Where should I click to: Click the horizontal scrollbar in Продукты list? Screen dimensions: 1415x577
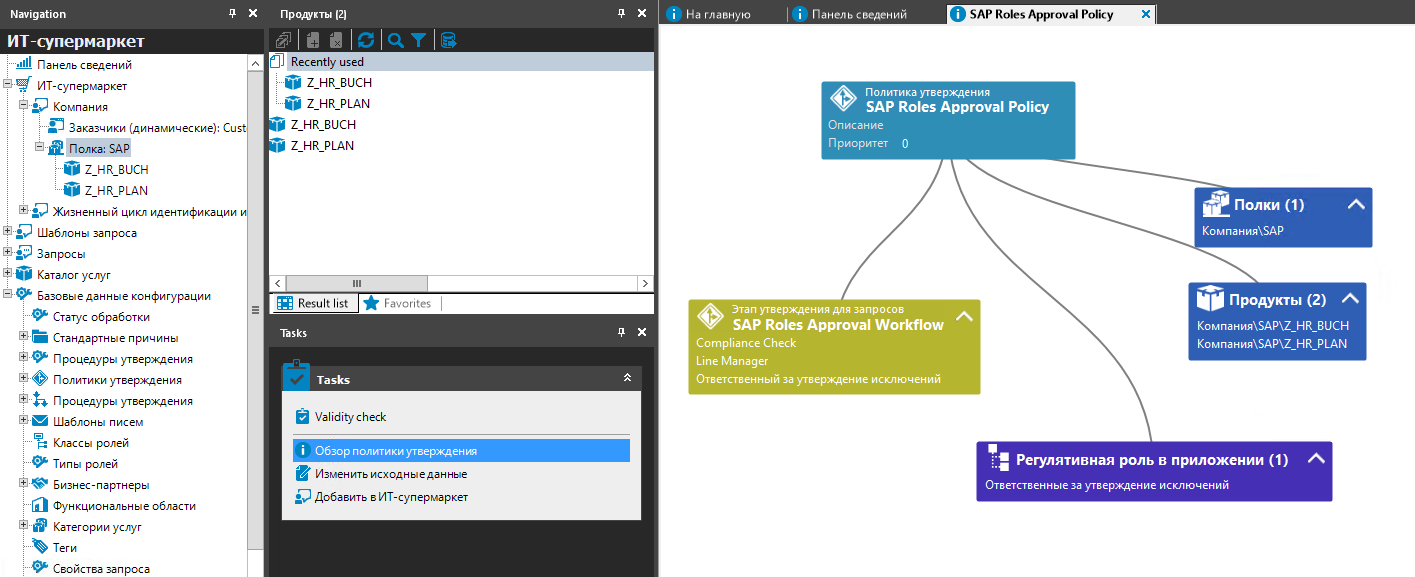pos(356,283)
